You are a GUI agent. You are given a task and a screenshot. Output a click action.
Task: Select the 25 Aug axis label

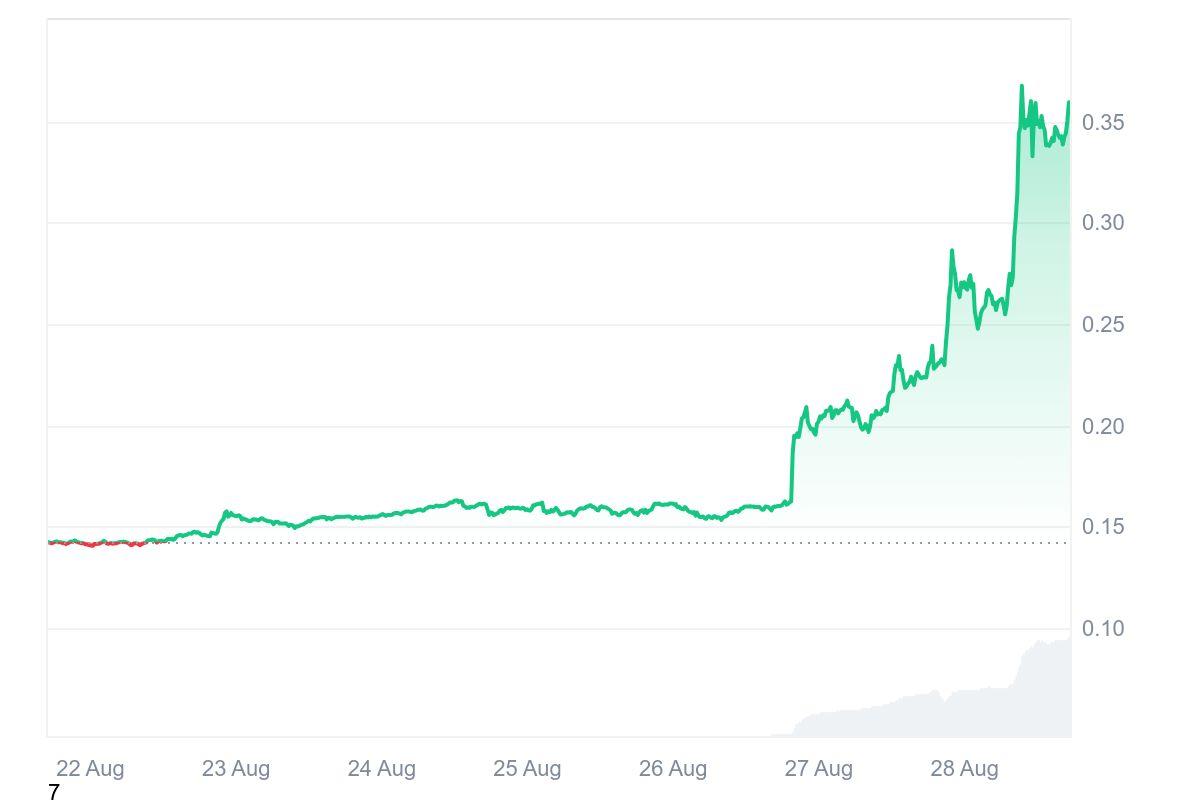pyautogui.click(x=527, y=769)
